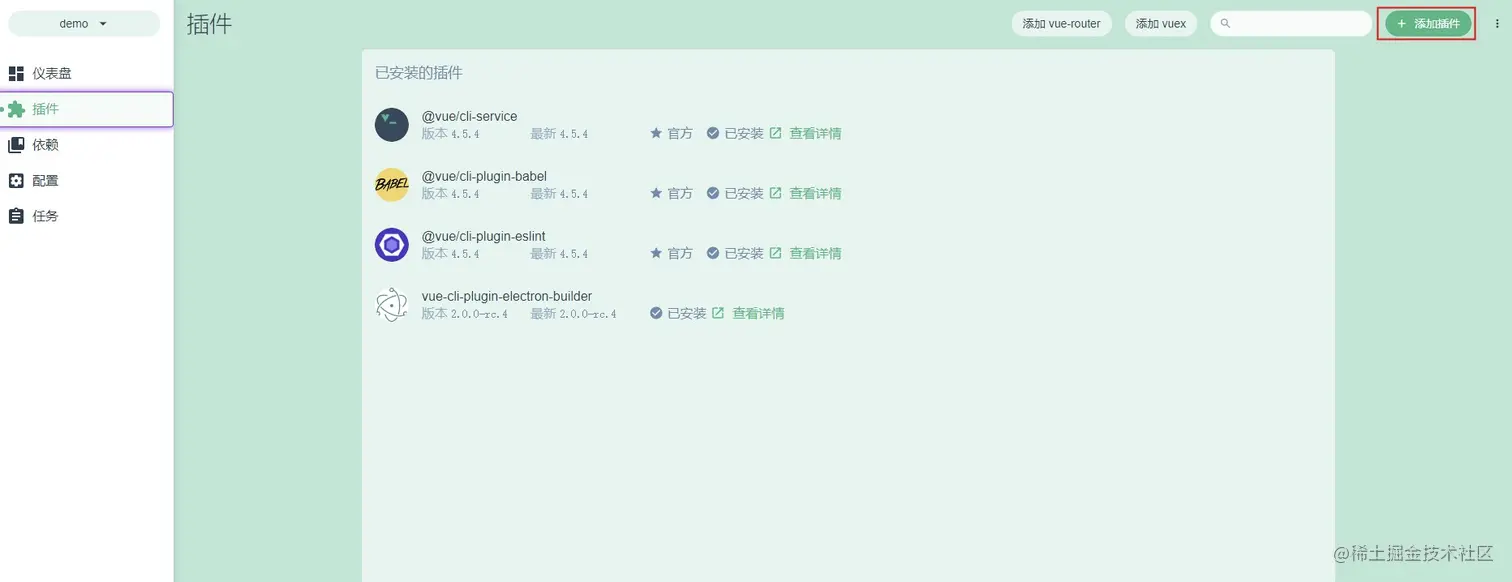
Task: Click the dashboard grid icon in sidebar
Action: (16, 73)
